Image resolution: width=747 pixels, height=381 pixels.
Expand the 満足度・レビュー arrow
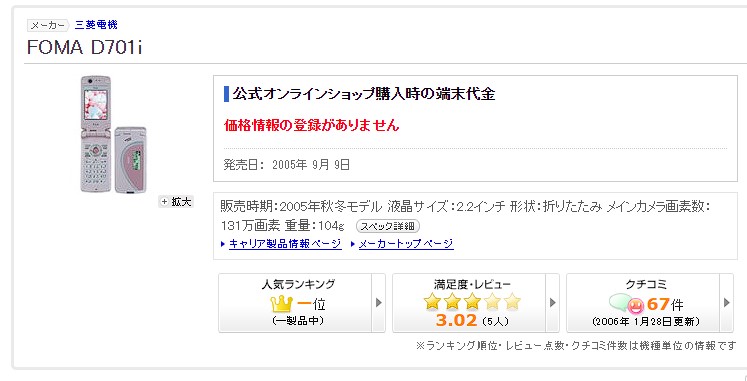553,303
